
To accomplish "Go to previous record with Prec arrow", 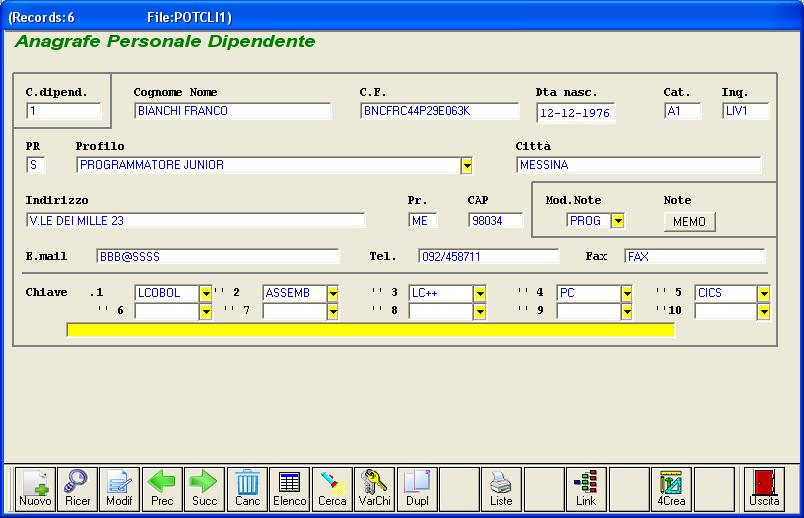I will (x=162, y=489).
